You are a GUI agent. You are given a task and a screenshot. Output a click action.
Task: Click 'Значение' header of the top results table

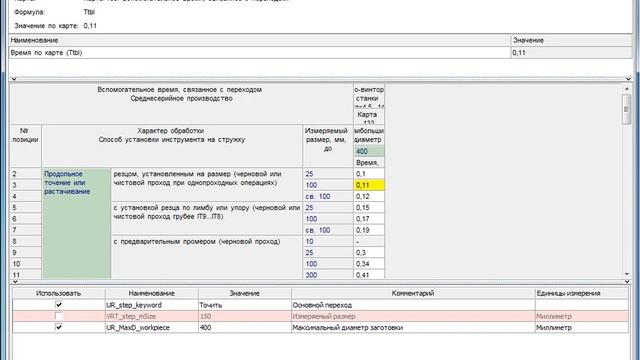coord(571,40)
